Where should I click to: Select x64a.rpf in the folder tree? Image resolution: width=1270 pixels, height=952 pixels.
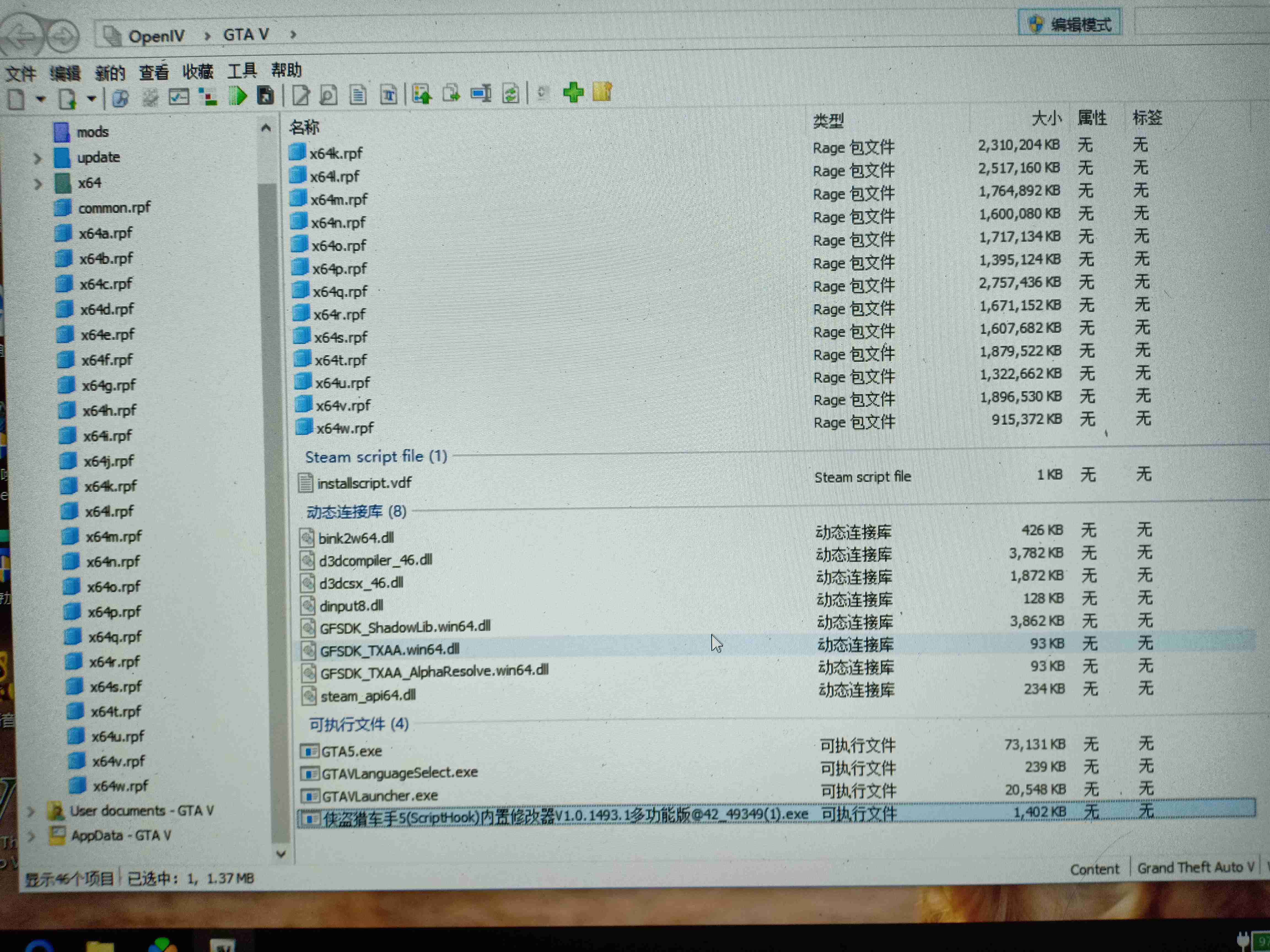[106, 234]
